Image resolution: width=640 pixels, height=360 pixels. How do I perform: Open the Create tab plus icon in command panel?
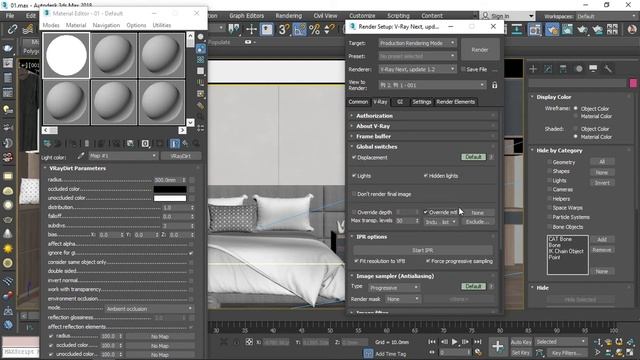point(533,69)
